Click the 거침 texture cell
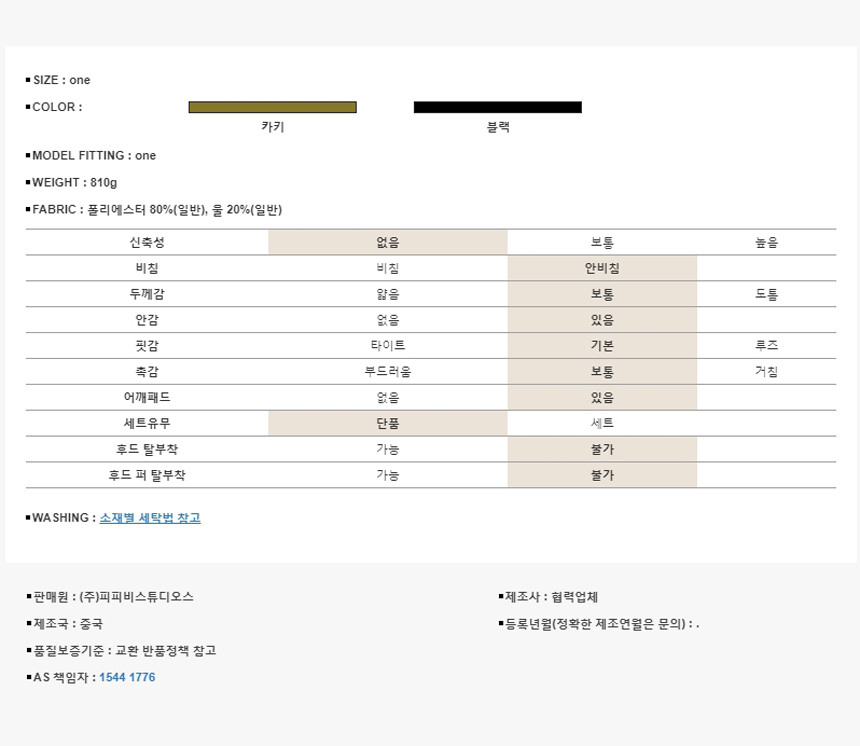The width and height of the screenshot is (860, 746). pyautogui.click(x=766, y=372)
